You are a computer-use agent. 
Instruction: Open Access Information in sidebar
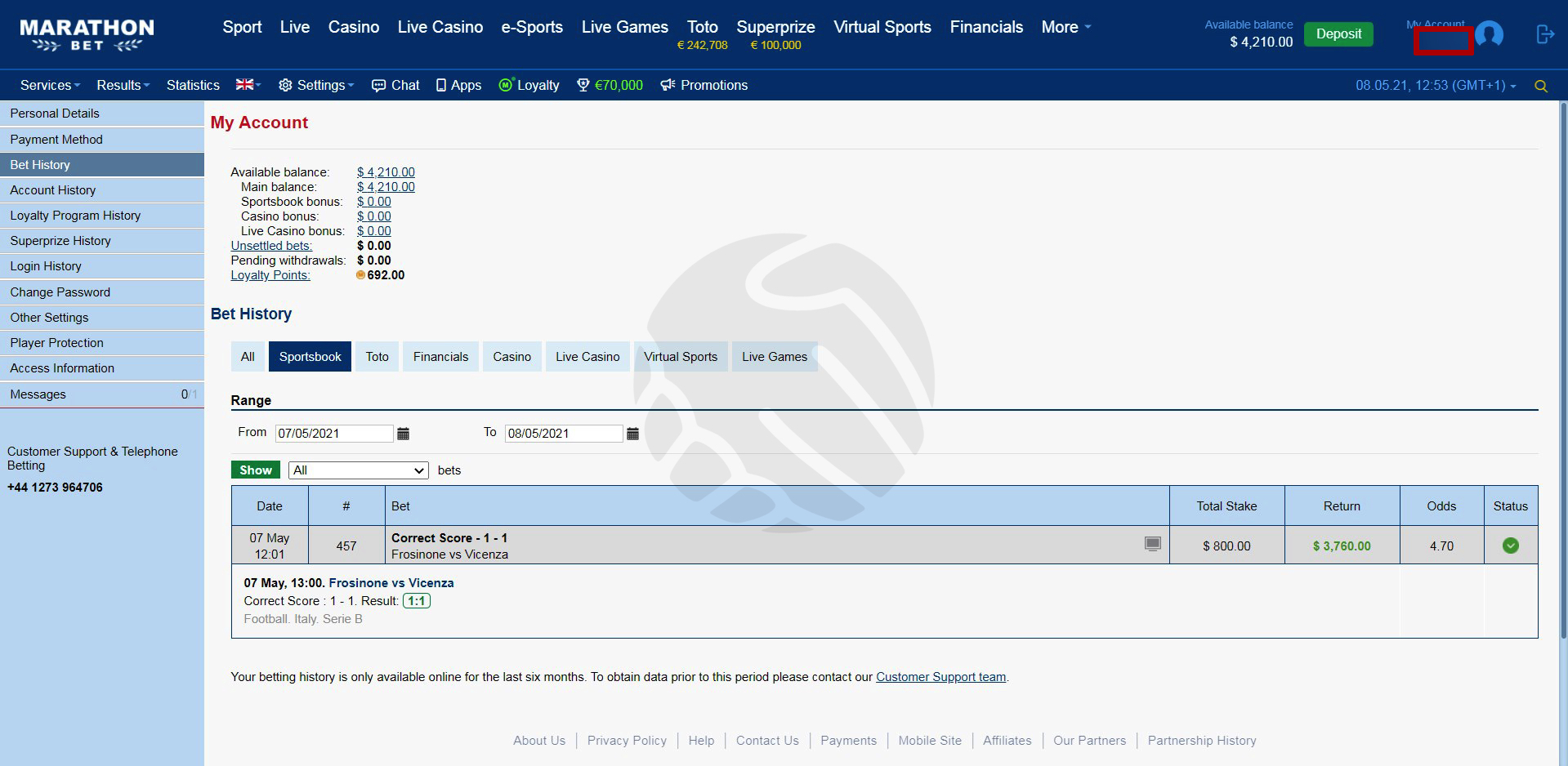click(102, 368)
